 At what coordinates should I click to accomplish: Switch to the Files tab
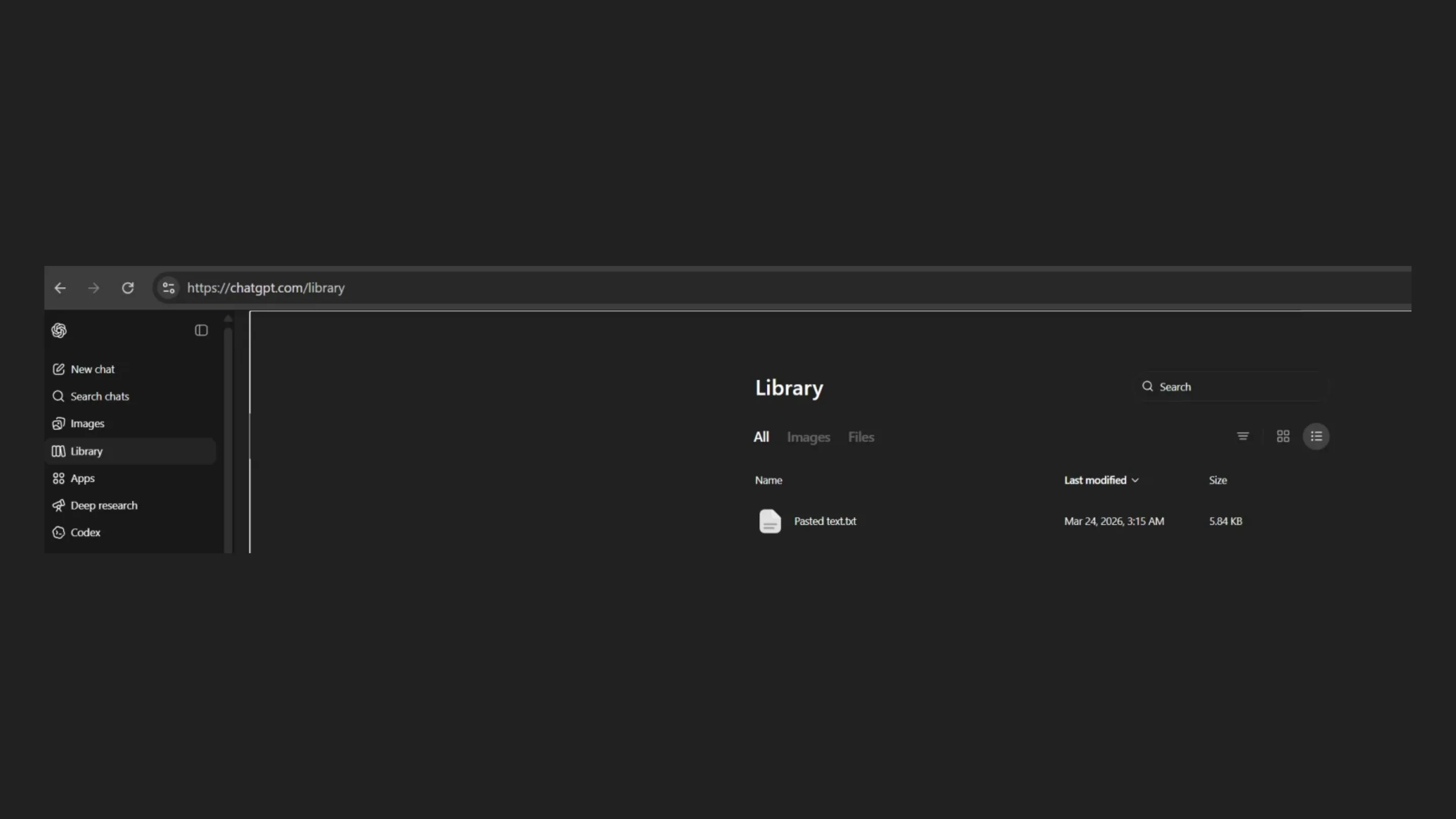(861, 437)
